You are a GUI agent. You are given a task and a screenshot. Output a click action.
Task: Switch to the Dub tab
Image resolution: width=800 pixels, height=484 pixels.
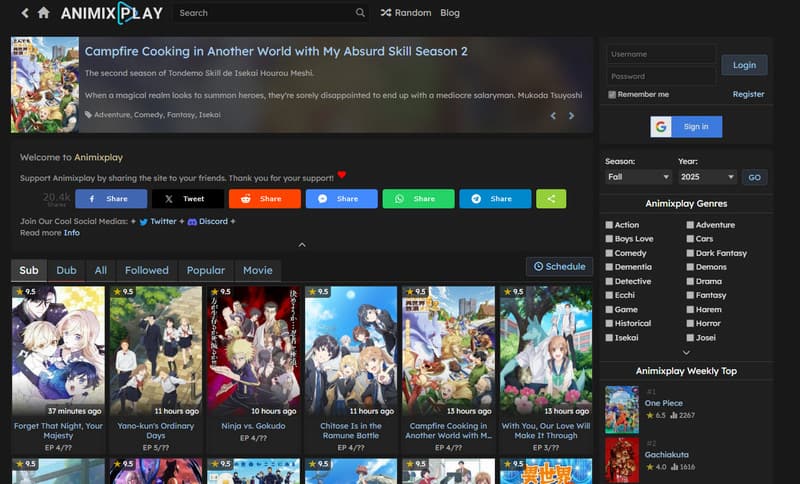(66, 270)
